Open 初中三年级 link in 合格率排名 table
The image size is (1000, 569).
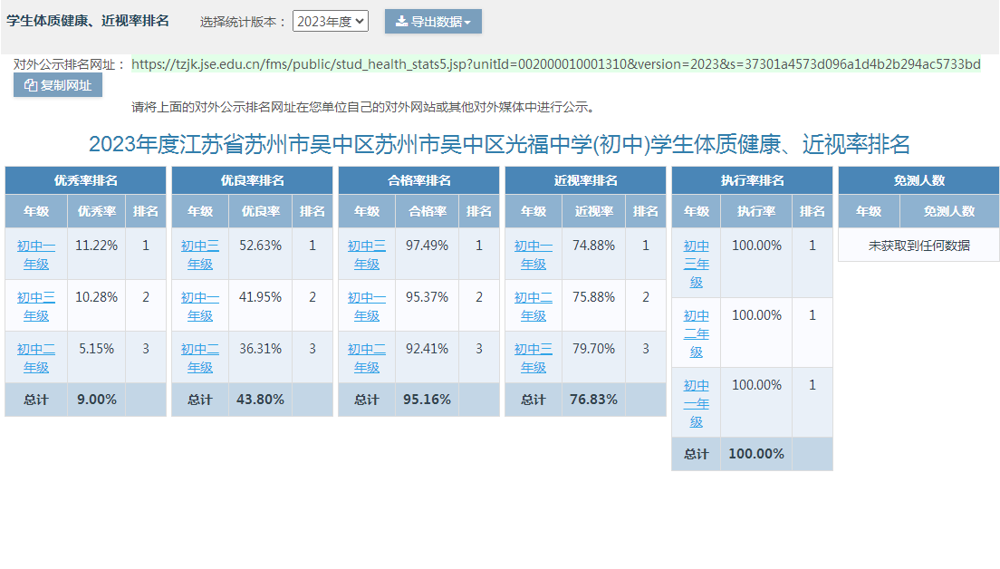click(367, 255)
